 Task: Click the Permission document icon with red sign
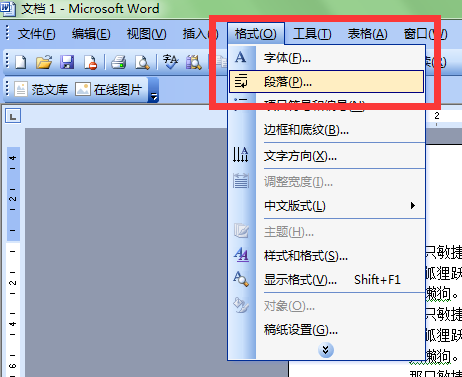90,62
